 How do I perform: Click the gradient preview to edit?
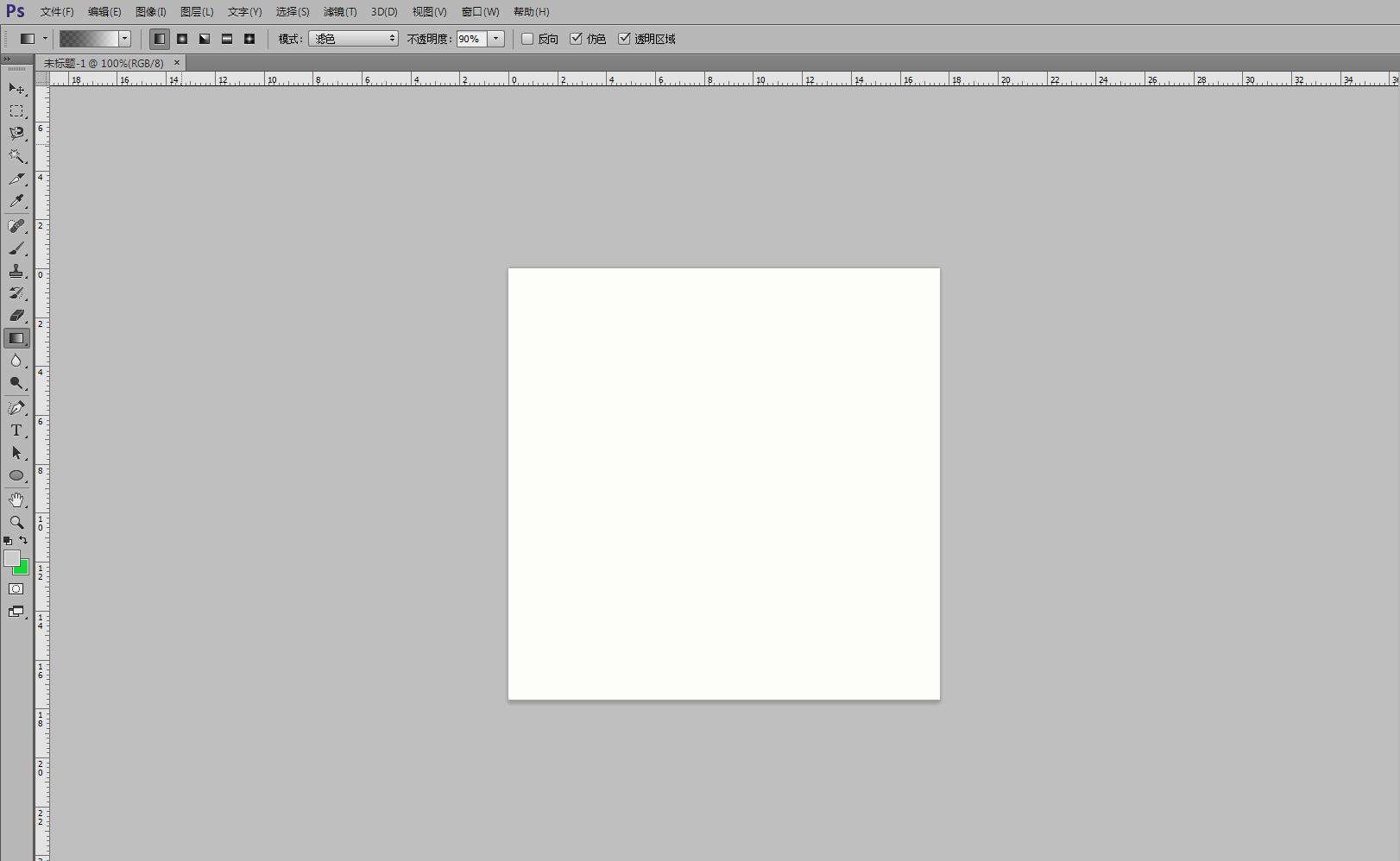[89, 39]
